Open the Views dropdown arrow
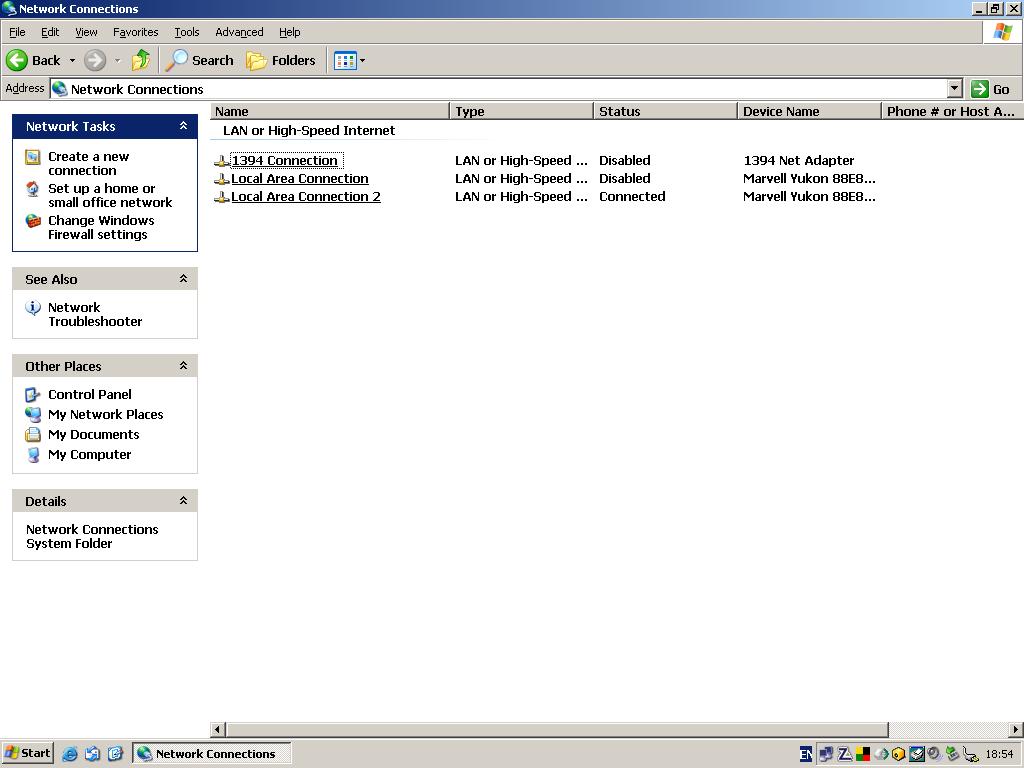The image size is (1024, 768). tap(362, 61)
